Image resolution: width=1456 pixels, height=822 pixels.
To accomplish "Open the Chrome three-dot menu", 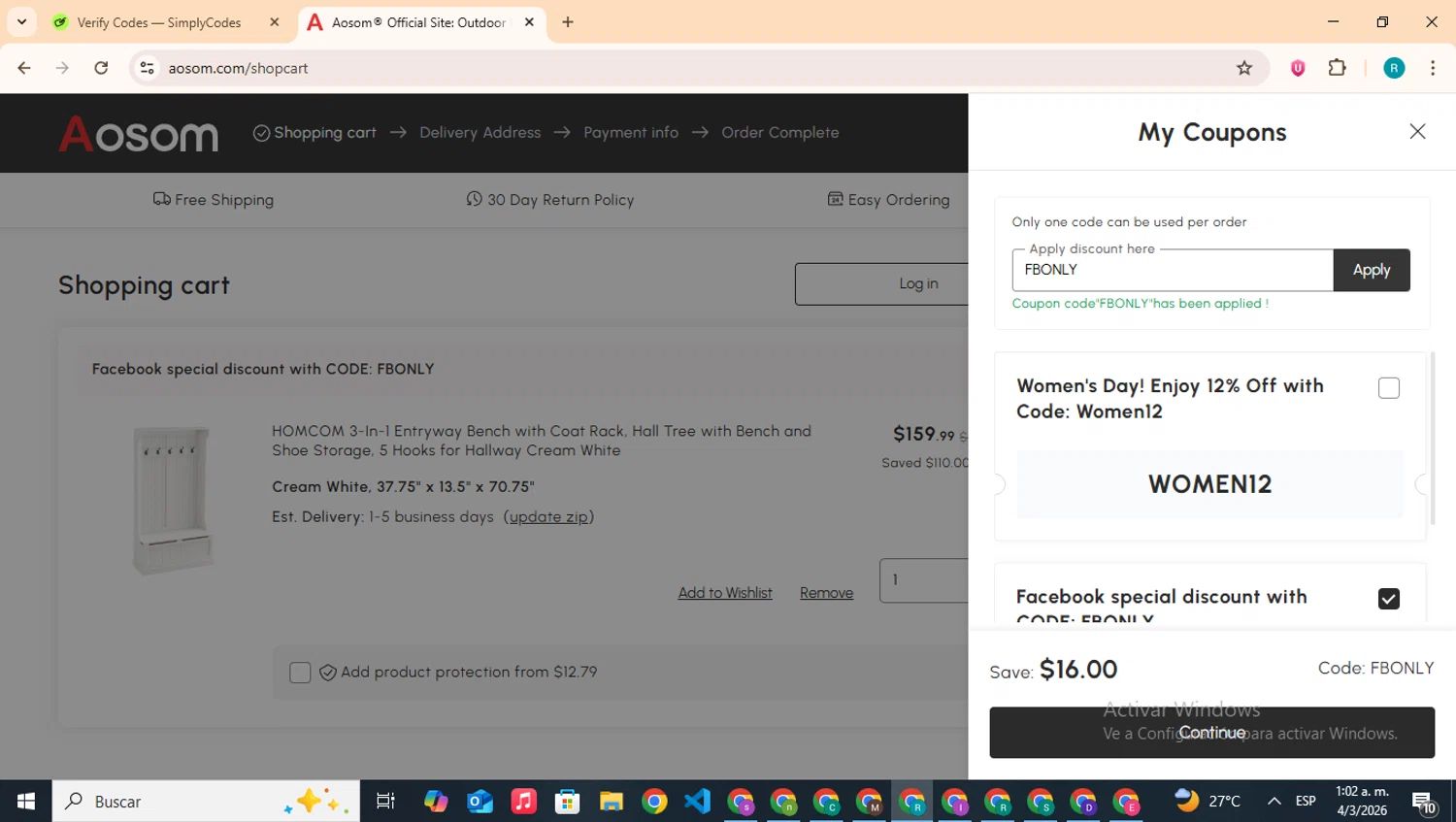I will point(1433,68).
